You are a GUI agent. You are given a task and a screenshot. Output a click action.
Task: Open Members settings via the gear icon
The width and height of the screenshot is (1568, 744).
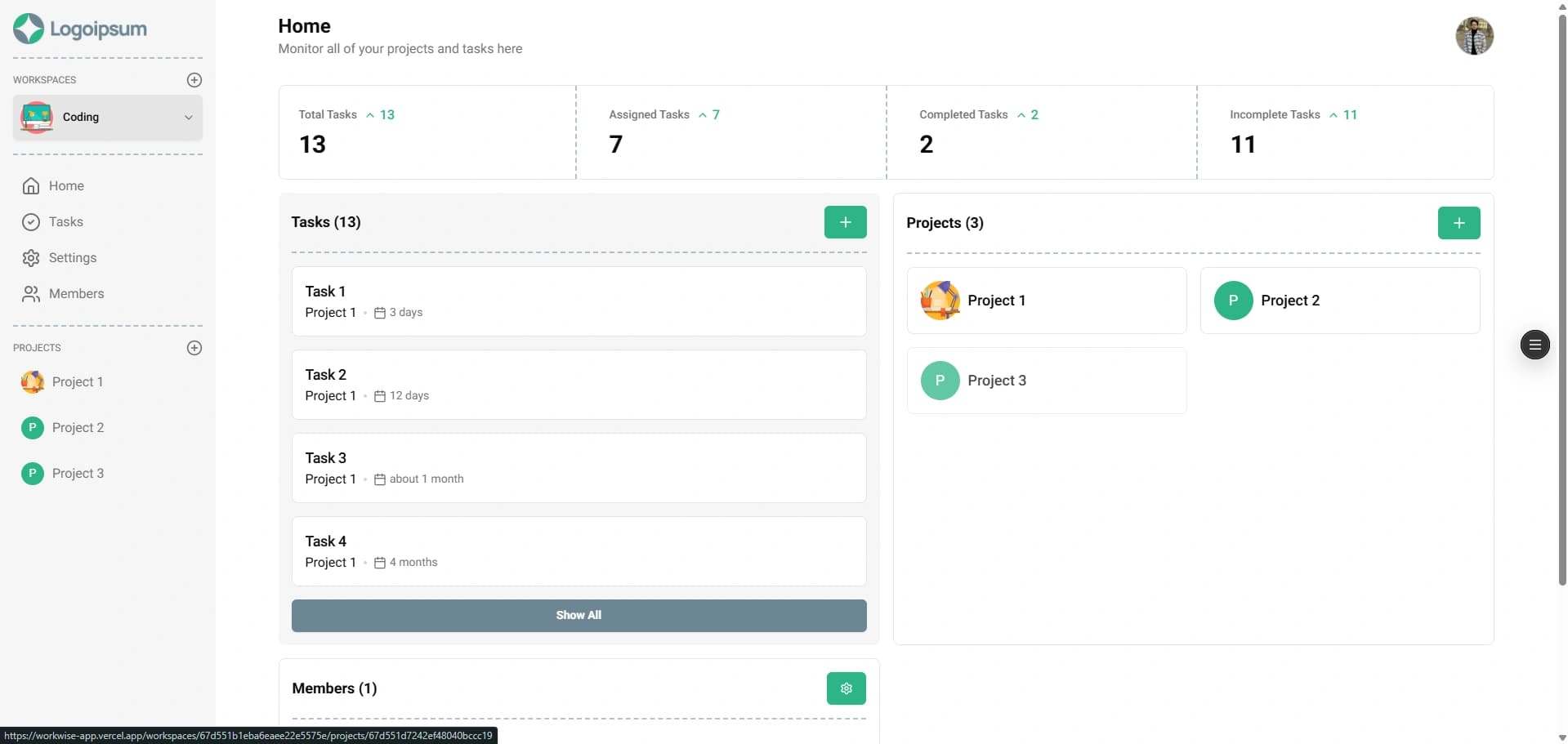point(846,688)
